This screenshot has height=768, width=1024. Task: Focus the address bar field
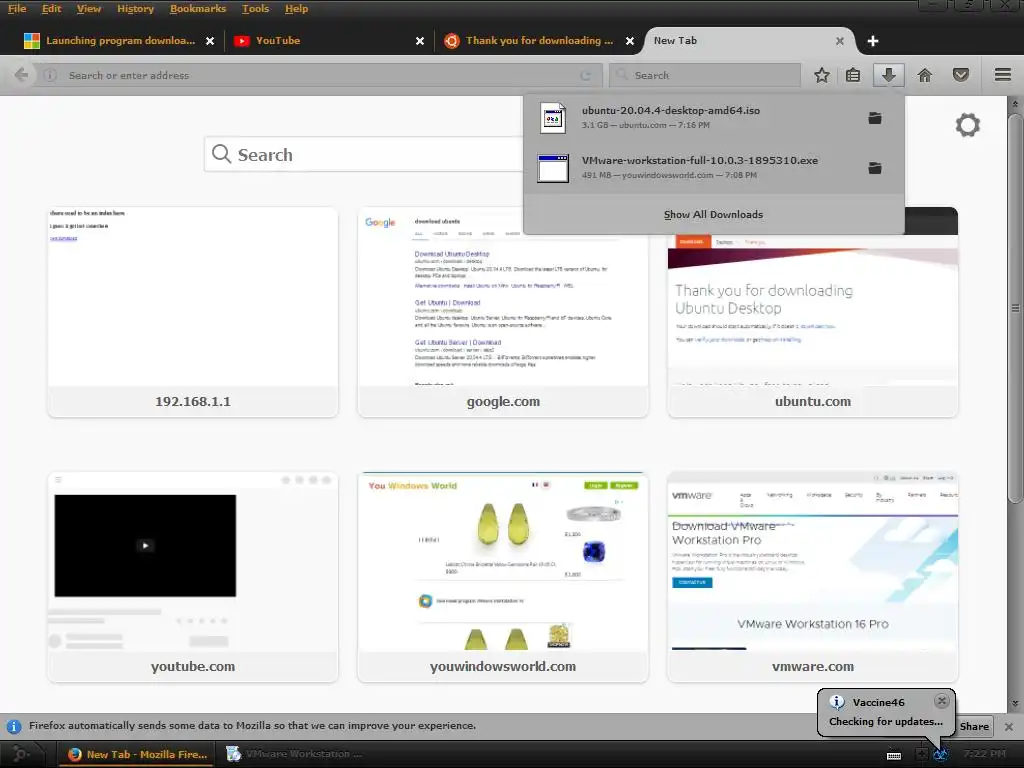[320, 76]
